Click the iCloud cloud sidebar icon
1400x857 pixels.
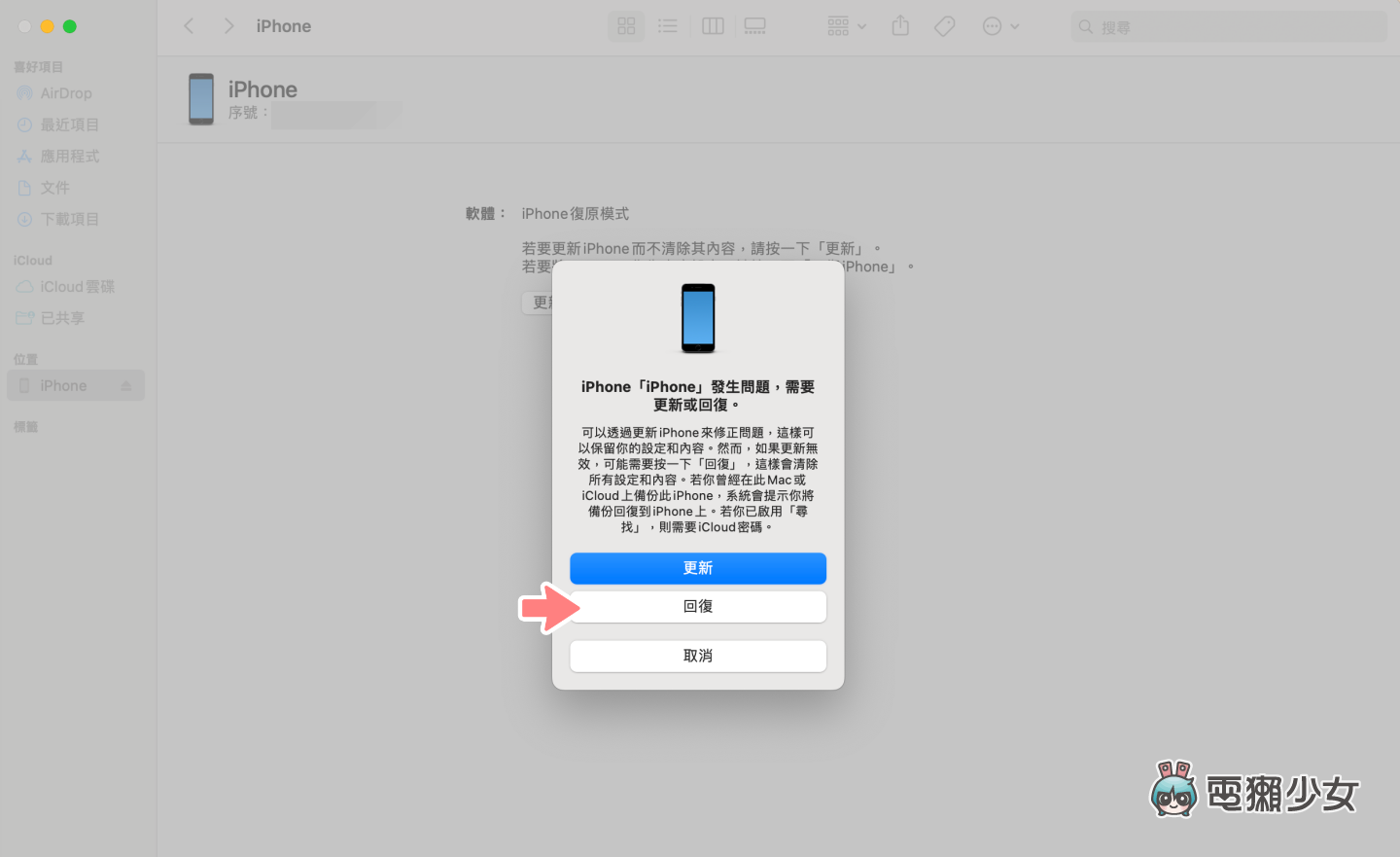coord(25,287)
